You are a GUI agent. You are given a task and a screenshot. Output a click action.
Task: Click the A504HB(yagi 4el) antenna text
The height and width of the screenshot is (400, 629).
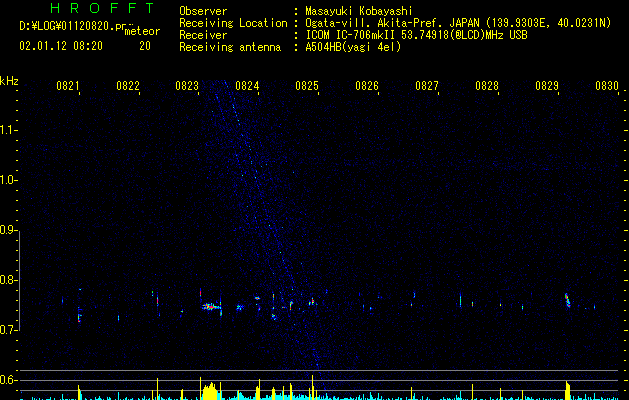pyautogui.click(x=353, y=47)
